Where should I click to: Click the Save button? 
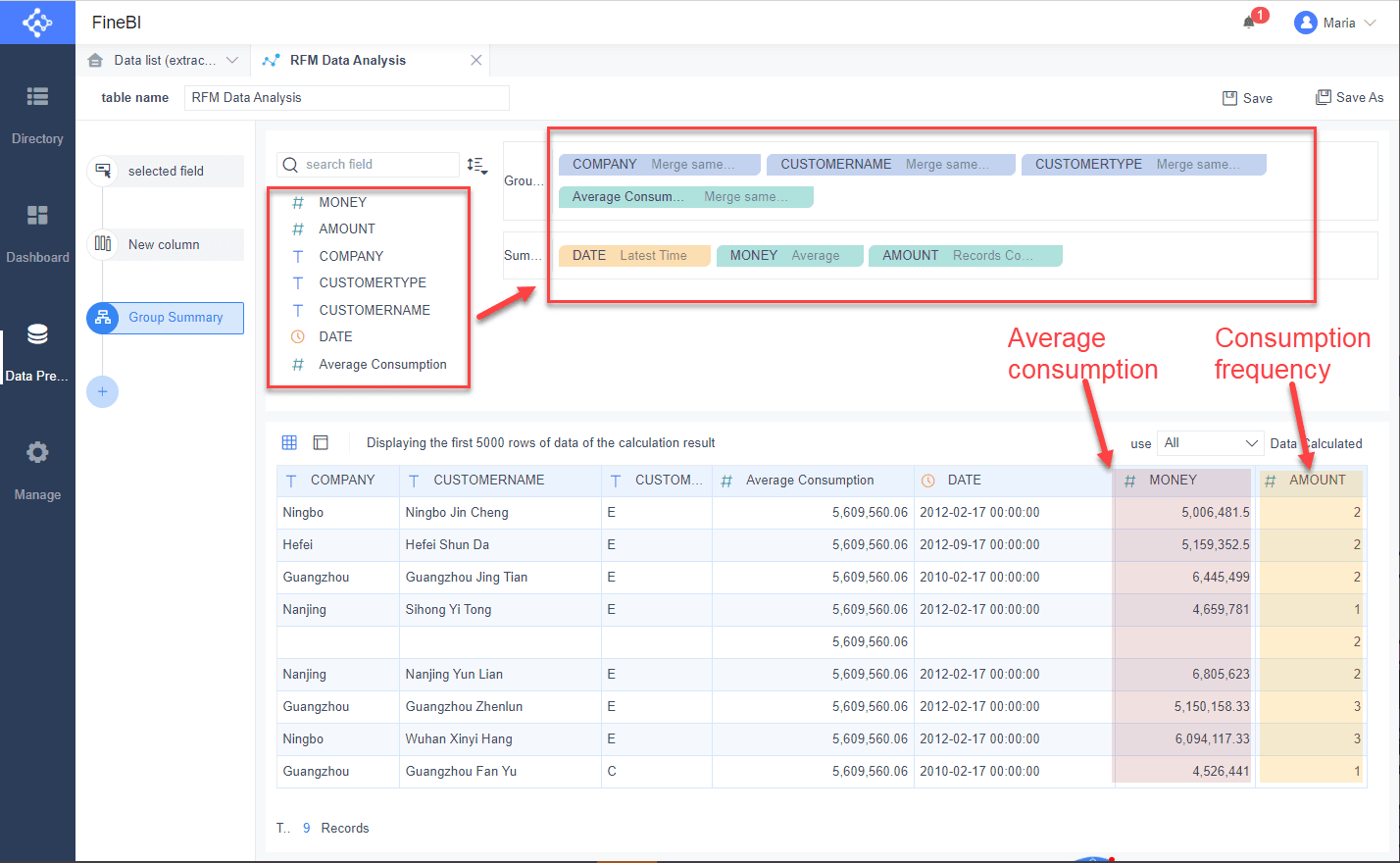(1247, 98)
